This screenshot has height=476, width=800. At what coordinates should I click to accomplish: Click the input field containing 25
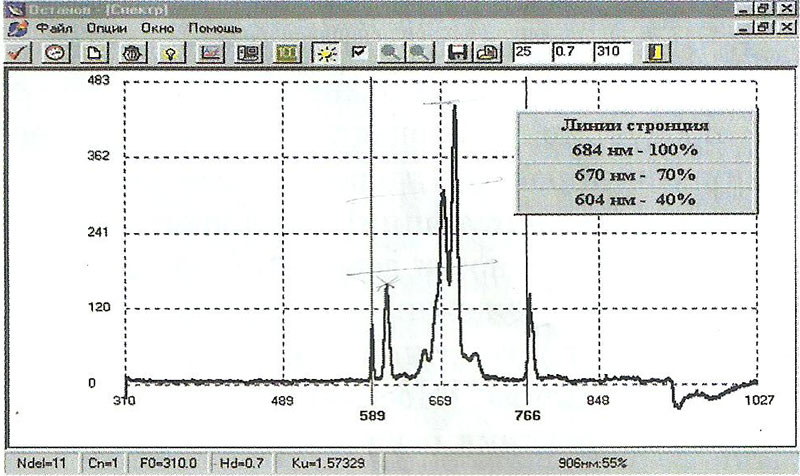coord(530,52)
